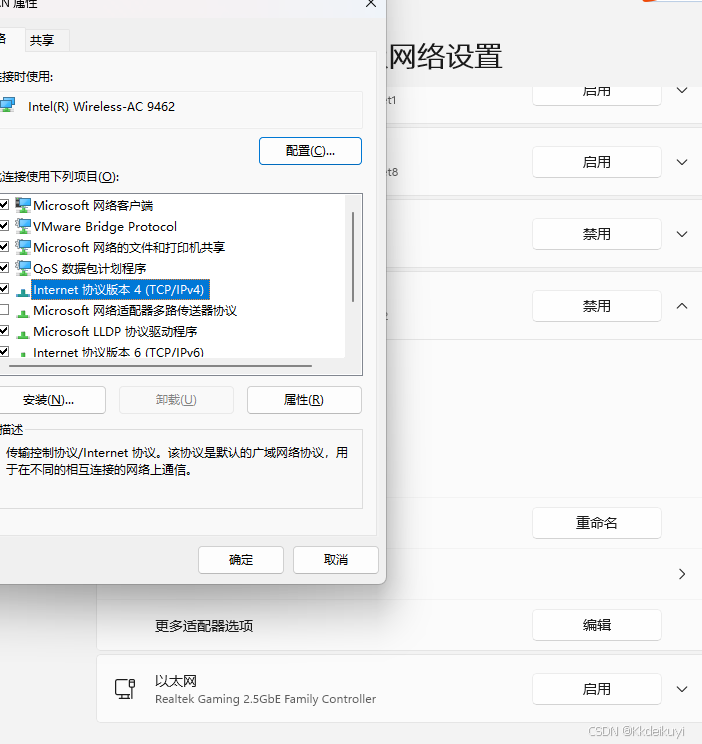This screenshot has width=702, height=744.
Task: Click the 配置(C)... button
Action: [x=310, y=151]
